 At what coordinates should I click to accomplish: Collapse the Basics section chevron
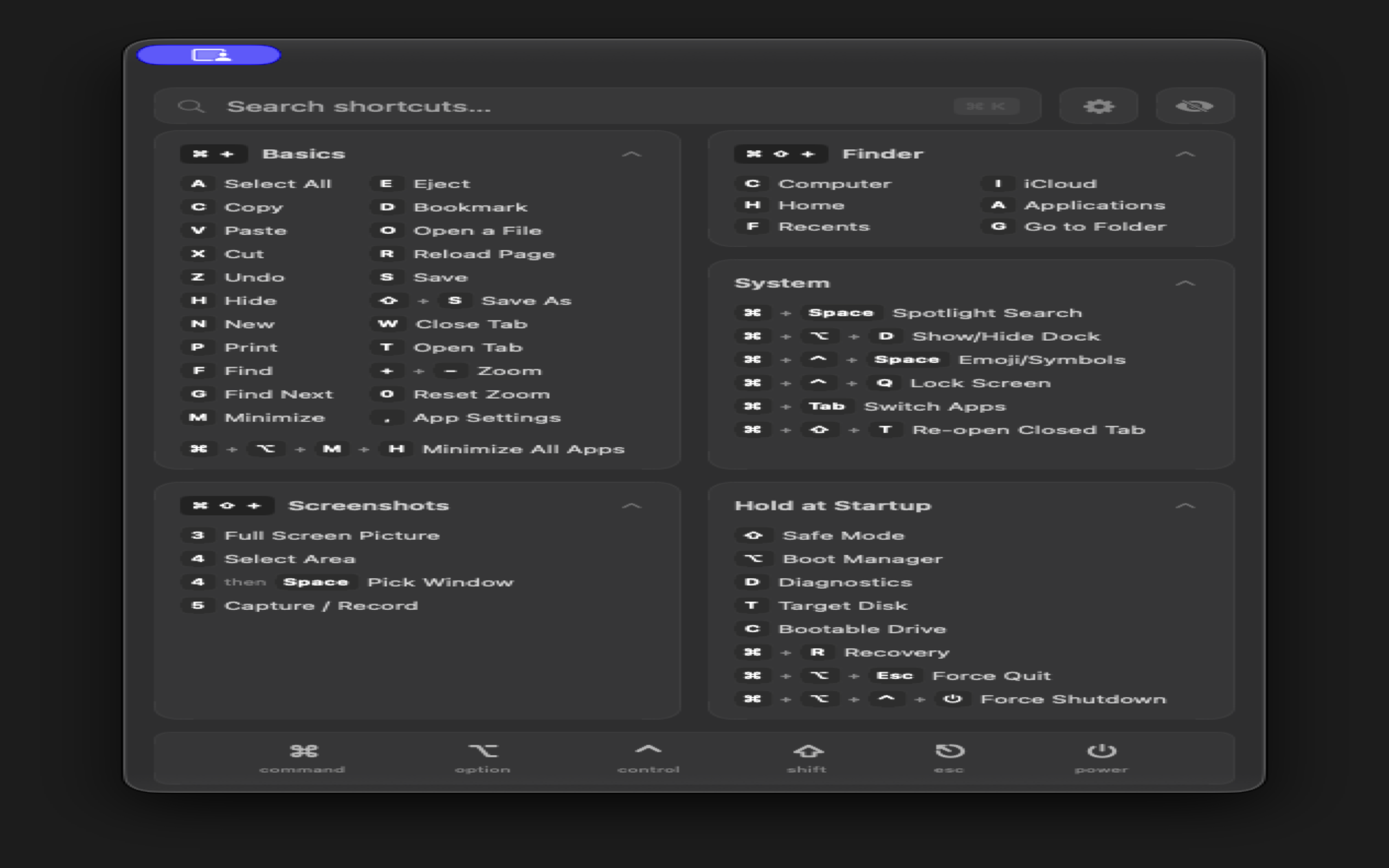pyautogui.click(x=632, y=154)
